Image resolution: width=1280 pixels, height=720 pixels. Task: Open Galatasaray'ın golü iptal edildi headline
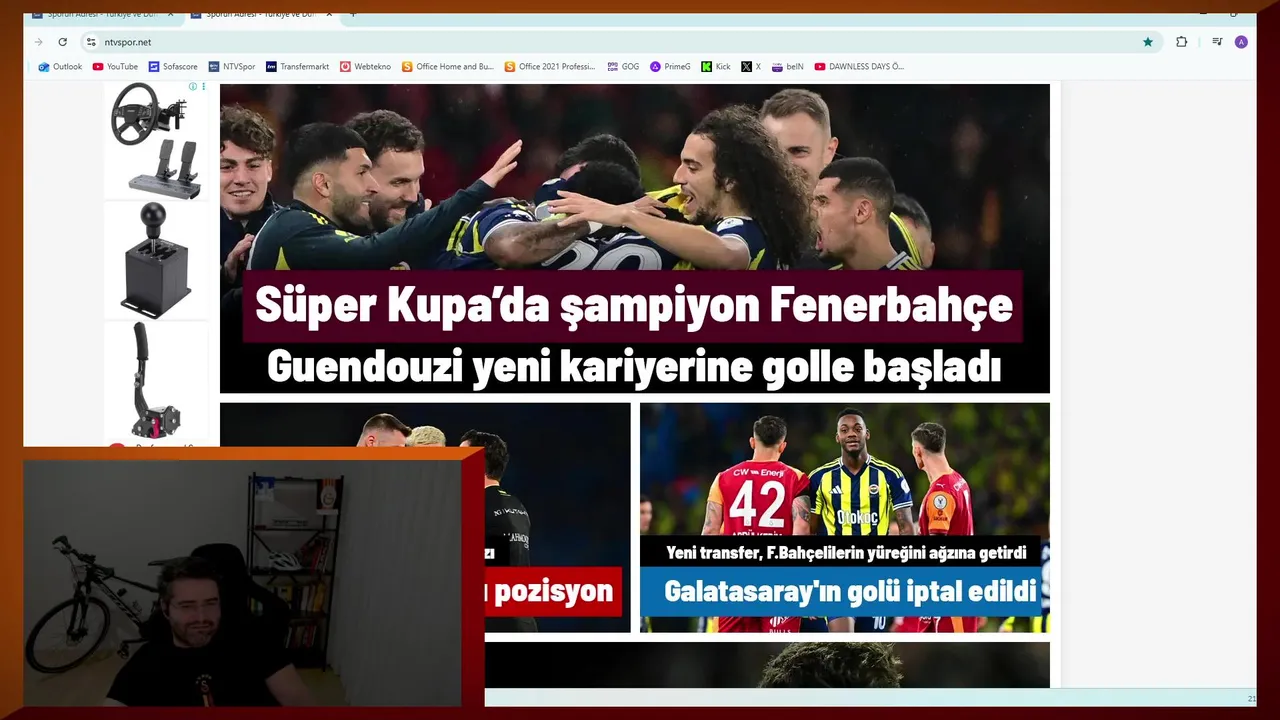(849, 592)
